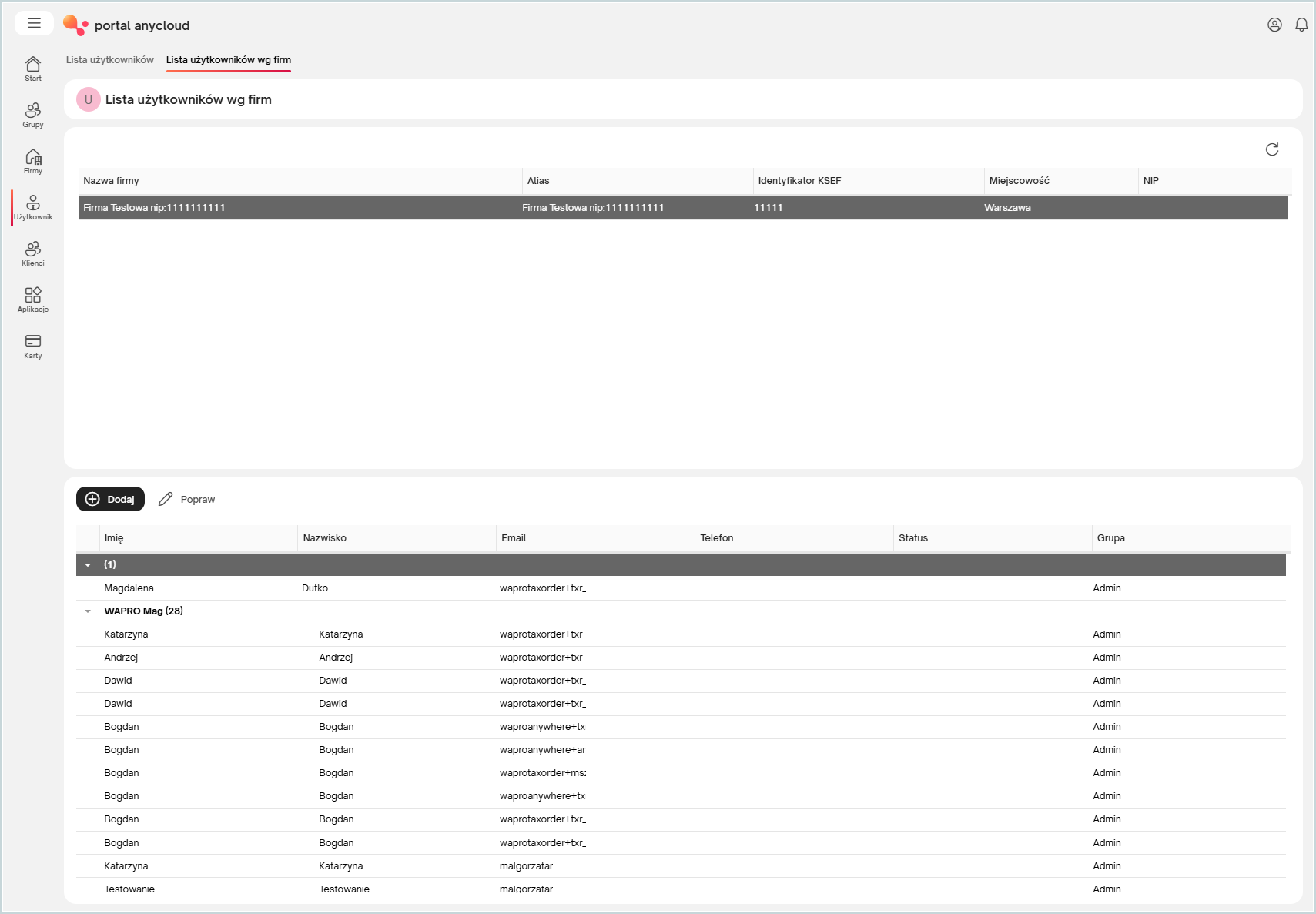The width and height of the screenshot is (1316, 914).
Task: Sort by Alias column header
Action: pos(638,181)
